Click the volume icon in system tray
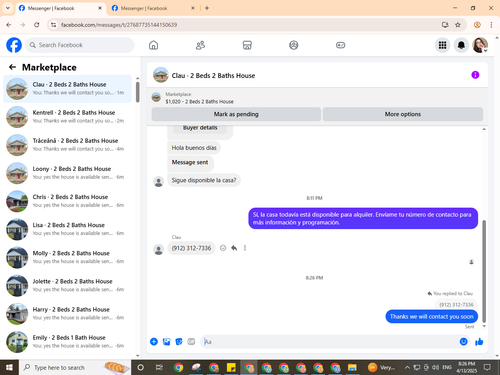 (435, 367)
